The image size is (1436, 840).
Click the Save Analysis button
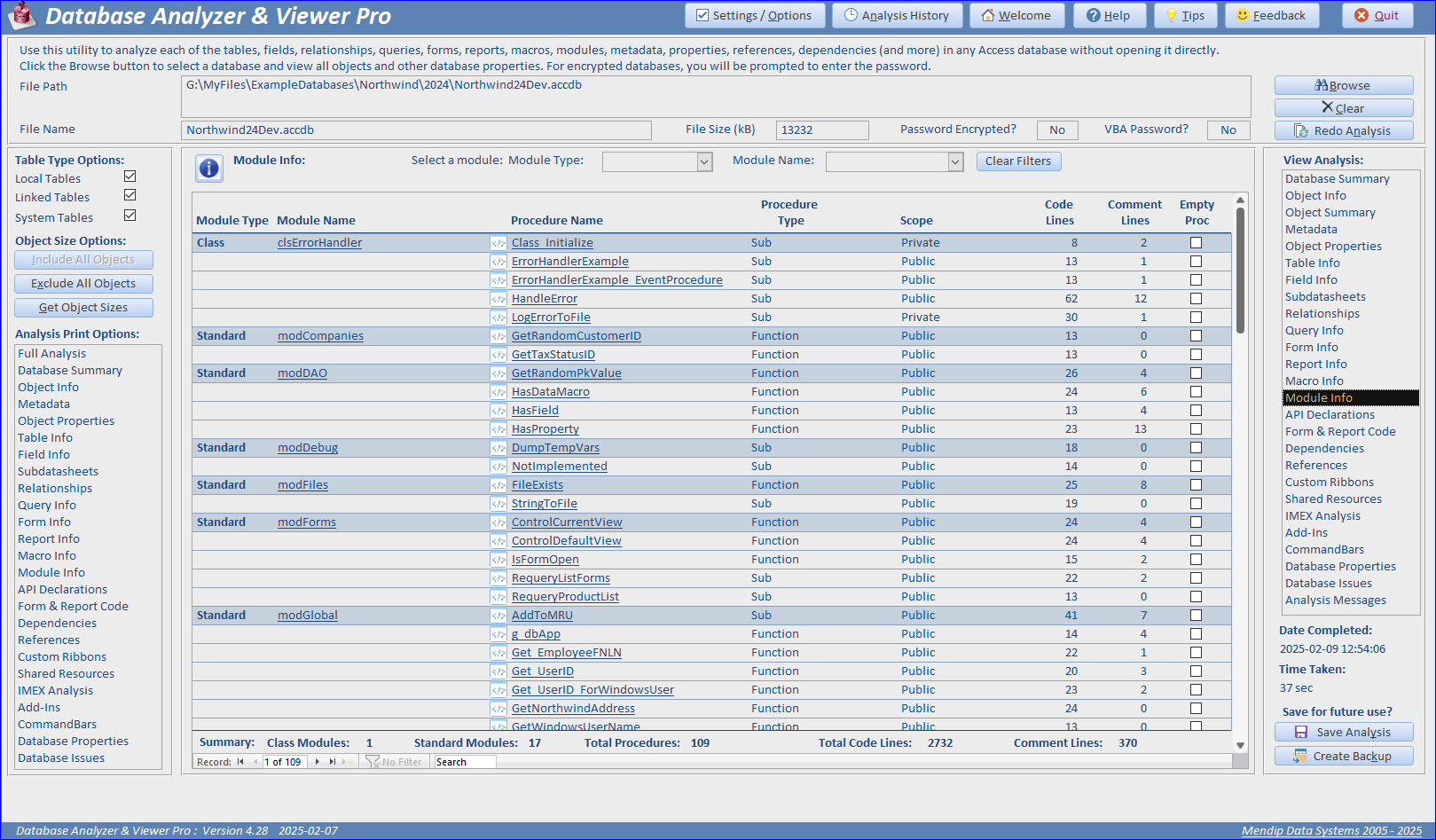1344,732
